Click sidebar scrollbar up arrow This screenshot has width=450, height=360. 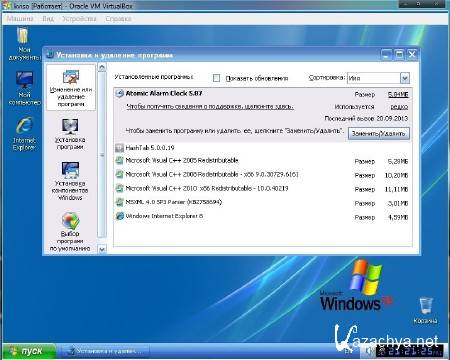tap(102, 68)
